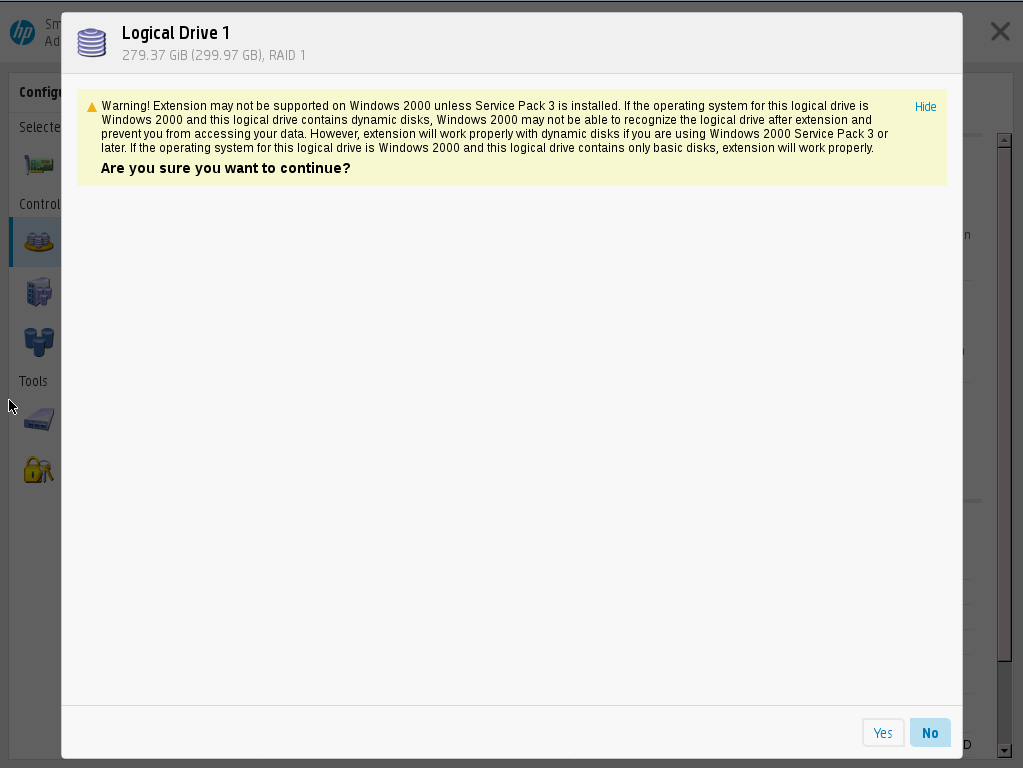Click the scrollbar up arrow
1023x768 pixels.
(x=1005, y=140)
